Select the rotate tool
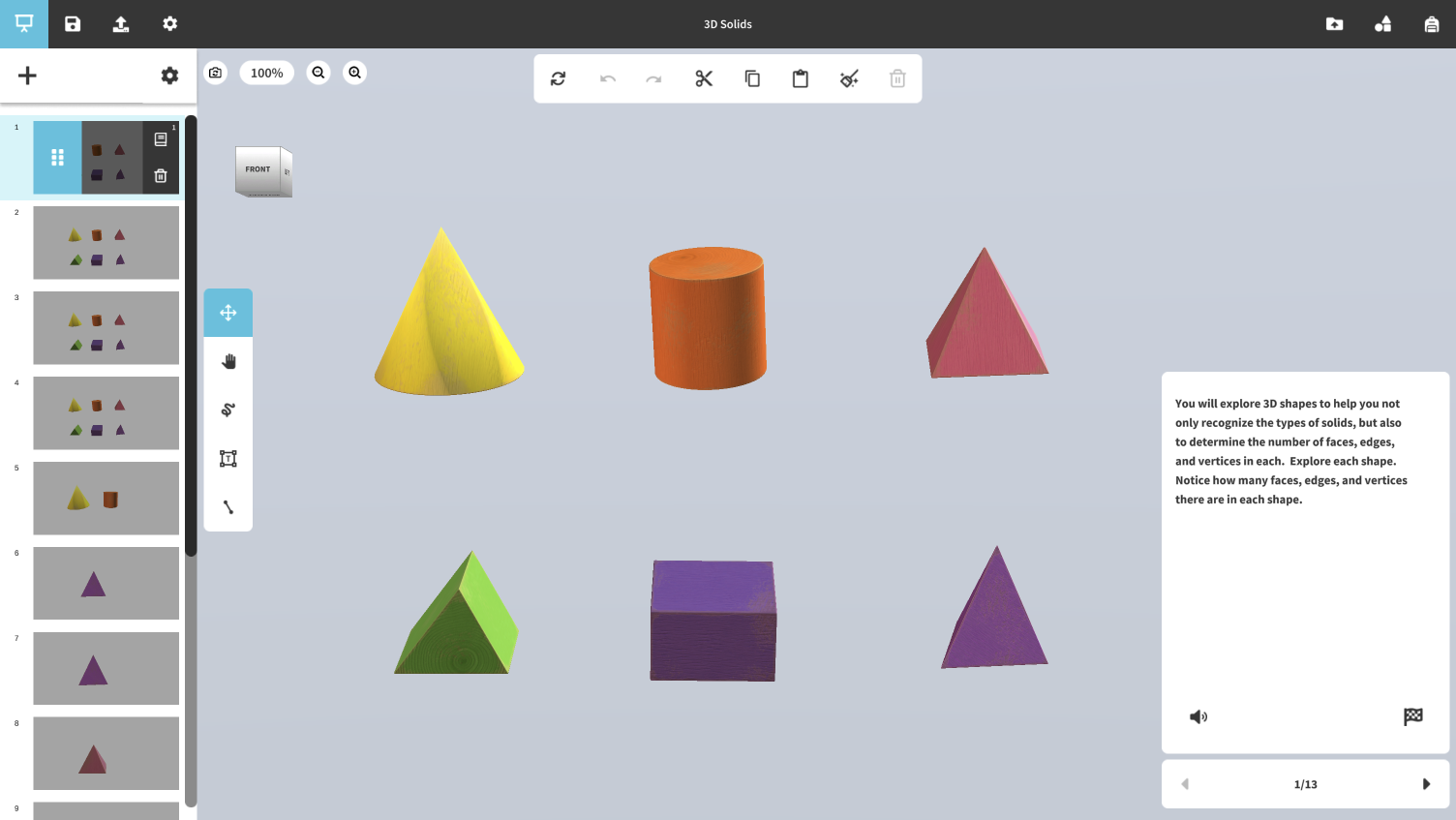The width and height of the screenshot is (1456, 820). 228,410
